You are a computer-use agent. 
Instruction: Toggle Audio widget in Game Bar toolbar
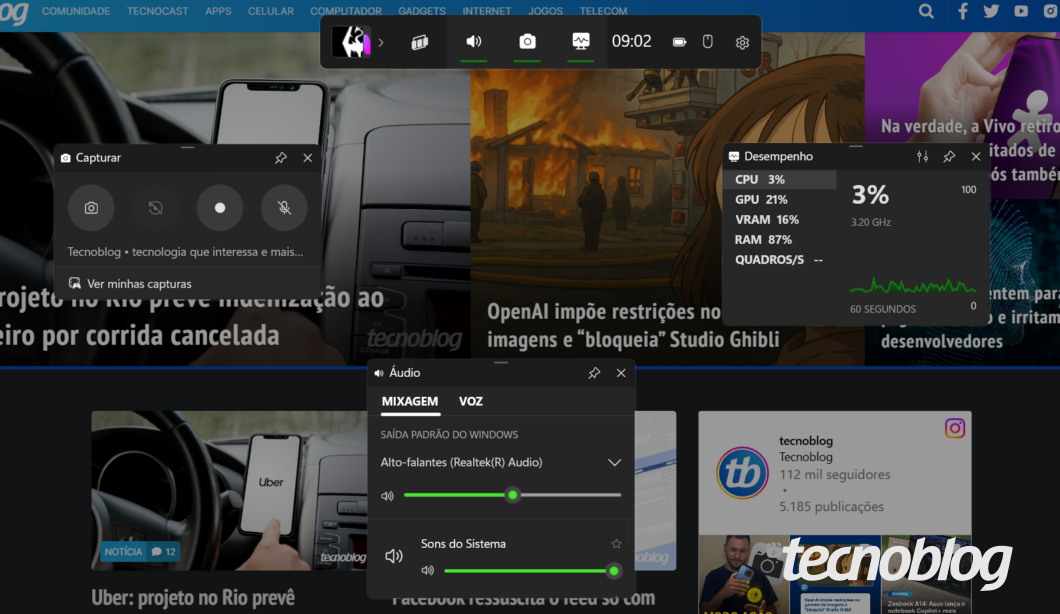pos(474,42)
